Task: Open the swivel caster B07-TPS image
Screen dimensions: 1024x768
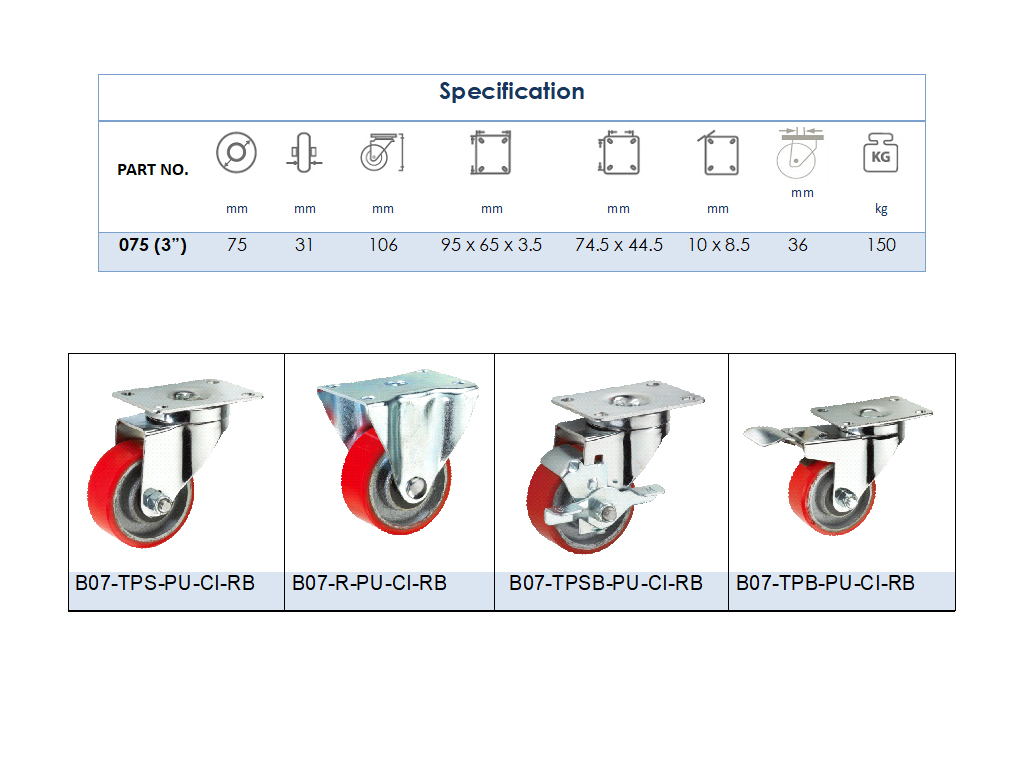Action: click(176, 463)
